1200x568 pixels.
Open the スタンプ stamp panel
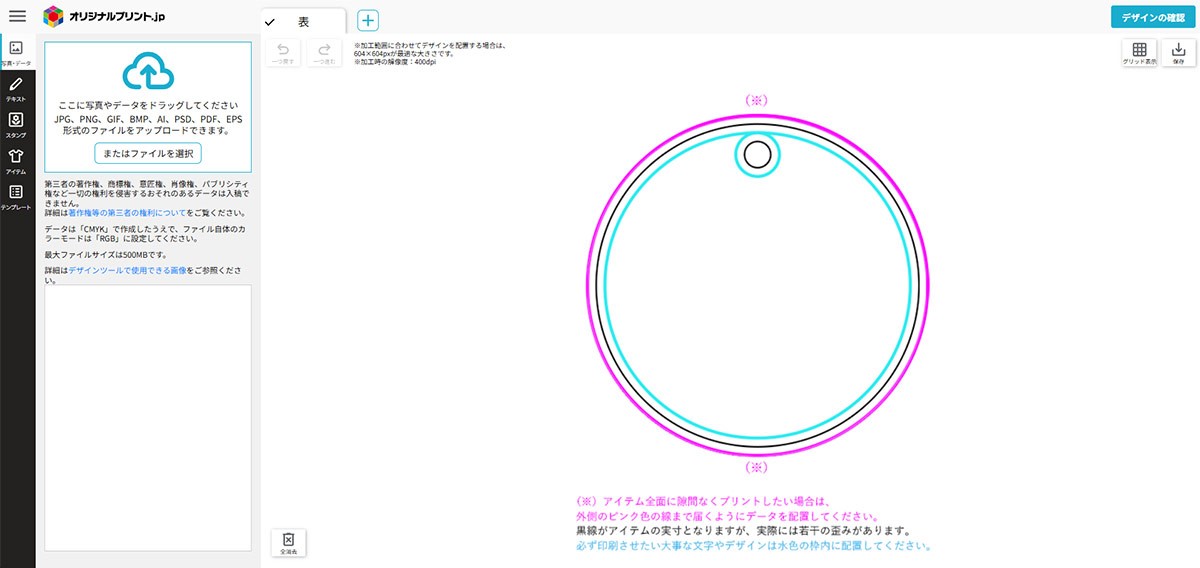(17, 124)
